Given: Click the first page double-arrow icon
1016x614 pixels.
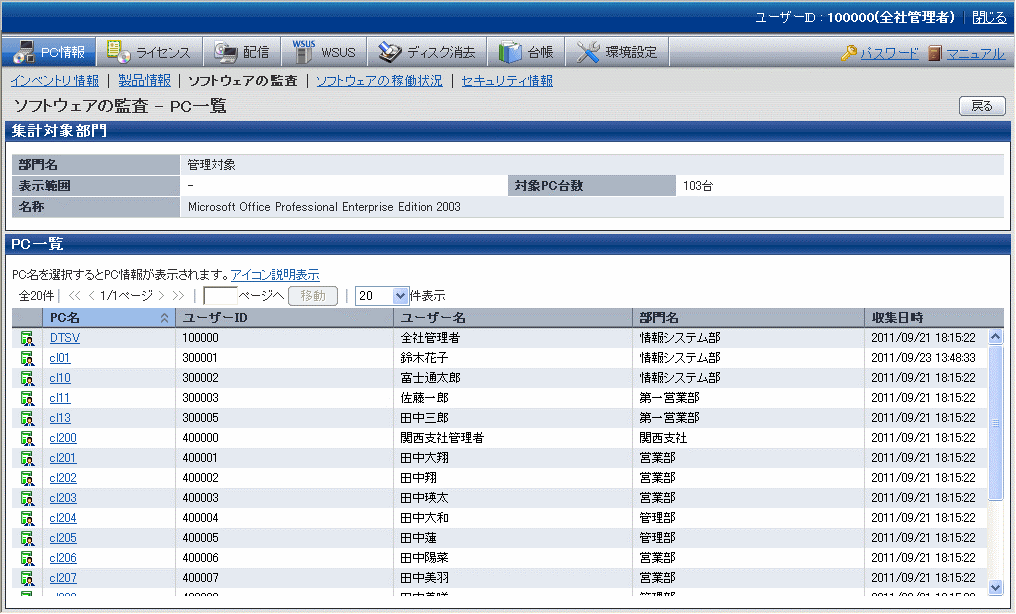Looking at the screenshot, I should pos(75,296).
